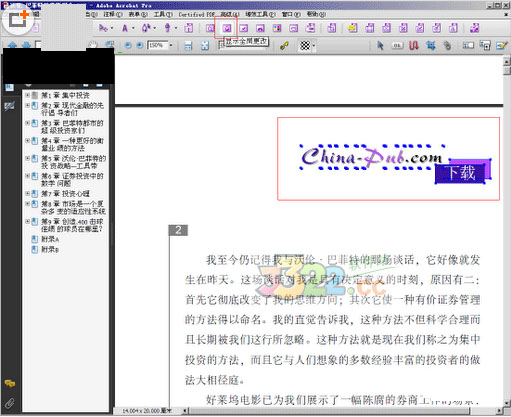Expand the 第1章 集中投资 bookmark
The width and height of the screenshot is (511, 417).
click(28, 95)
